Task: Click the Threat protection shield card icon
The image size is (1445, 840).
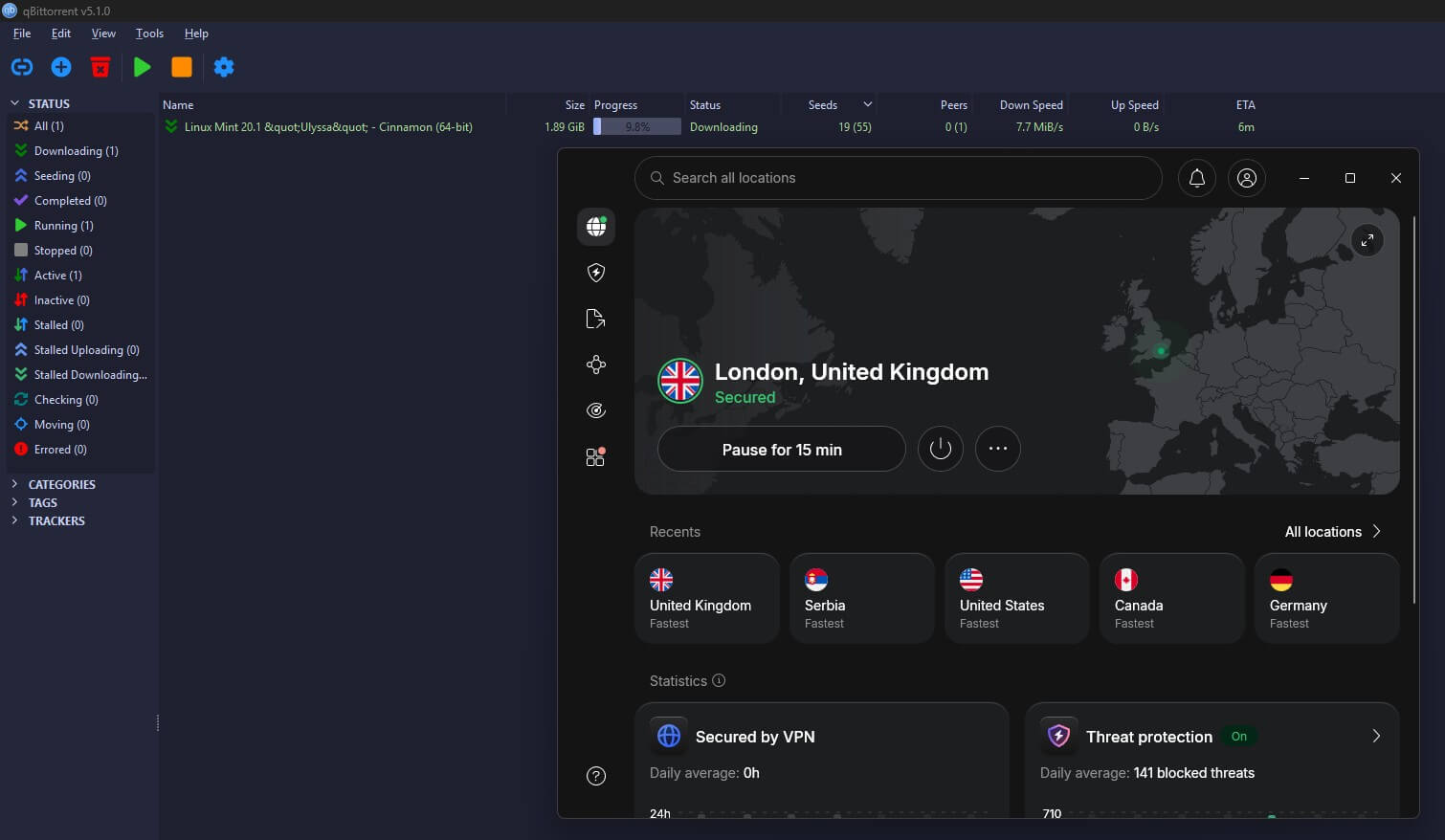Action: click(x=1059, y=736)
